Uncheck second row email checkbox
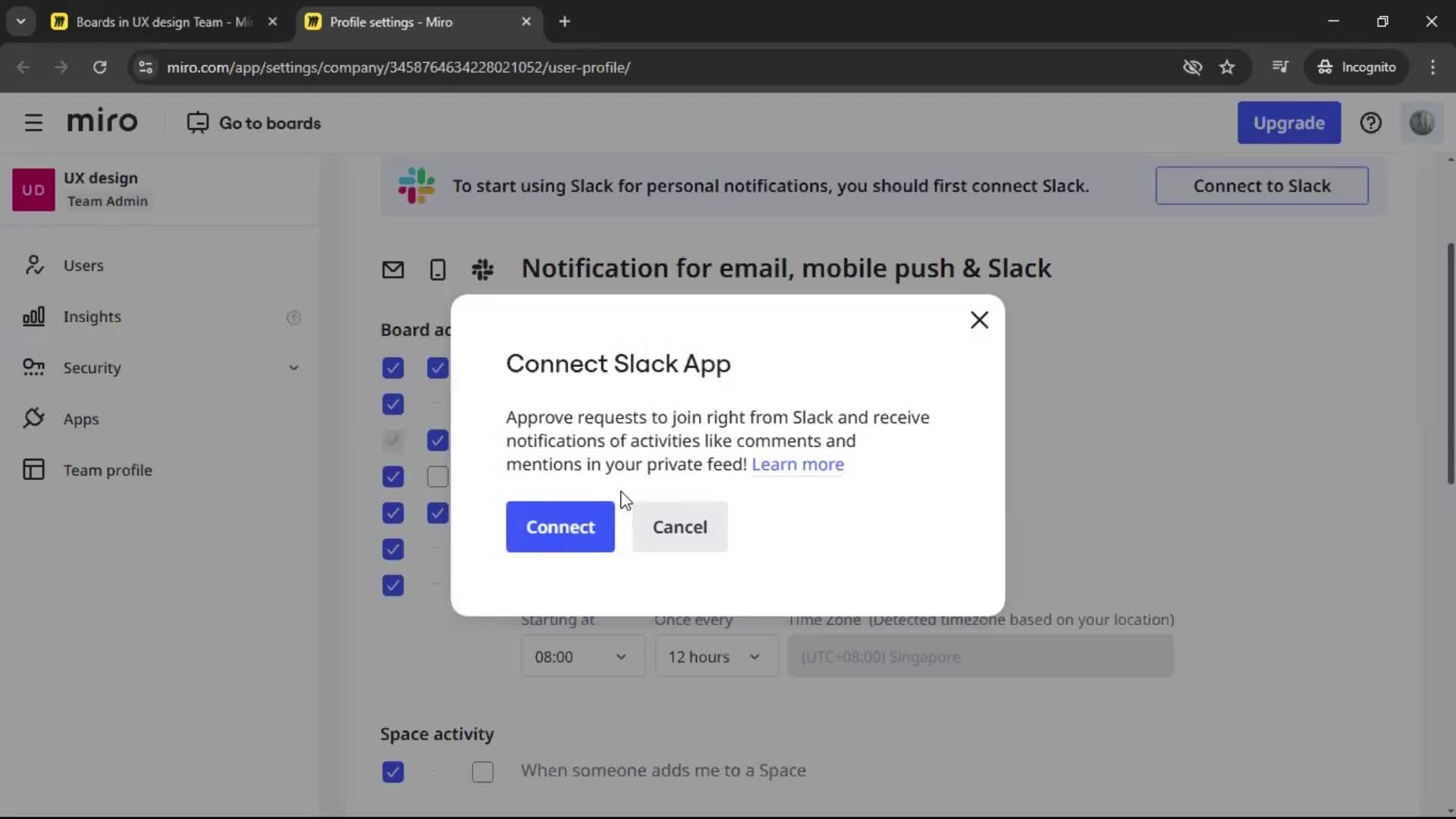This screenshot has height=819, width=1456. tap(393, 404)
